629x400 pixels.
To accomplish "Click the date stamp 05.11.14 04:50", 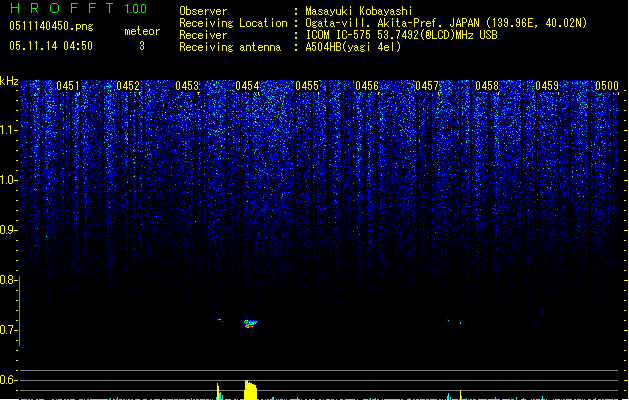I will 51,46.
